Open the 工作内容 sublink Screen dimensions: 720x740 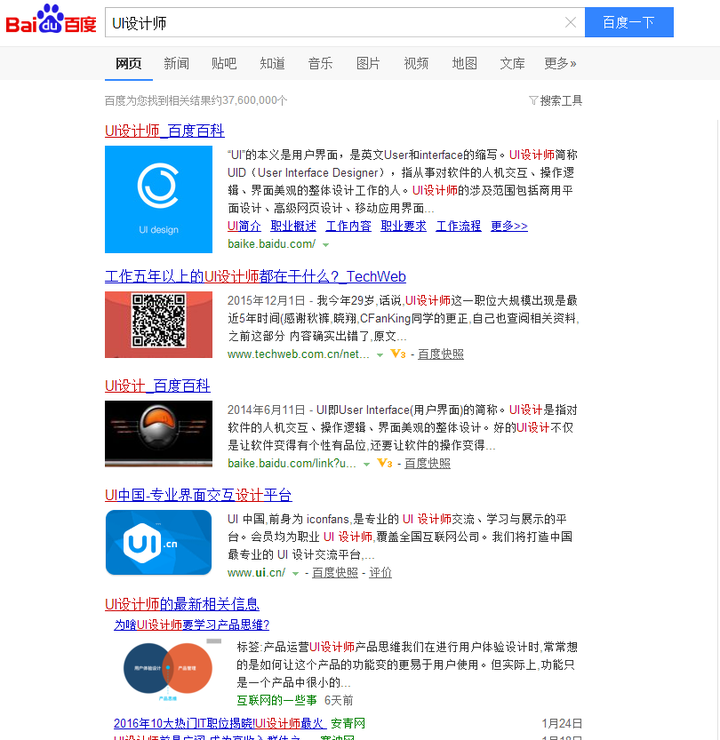pyautogui.click(x=349, y=226)
